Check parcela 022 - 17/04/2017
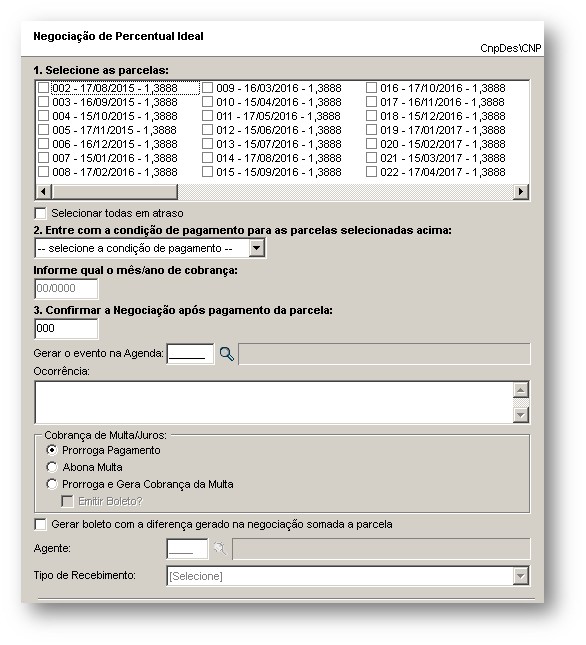This screenshot has height=645, width=586. [371, 172]
